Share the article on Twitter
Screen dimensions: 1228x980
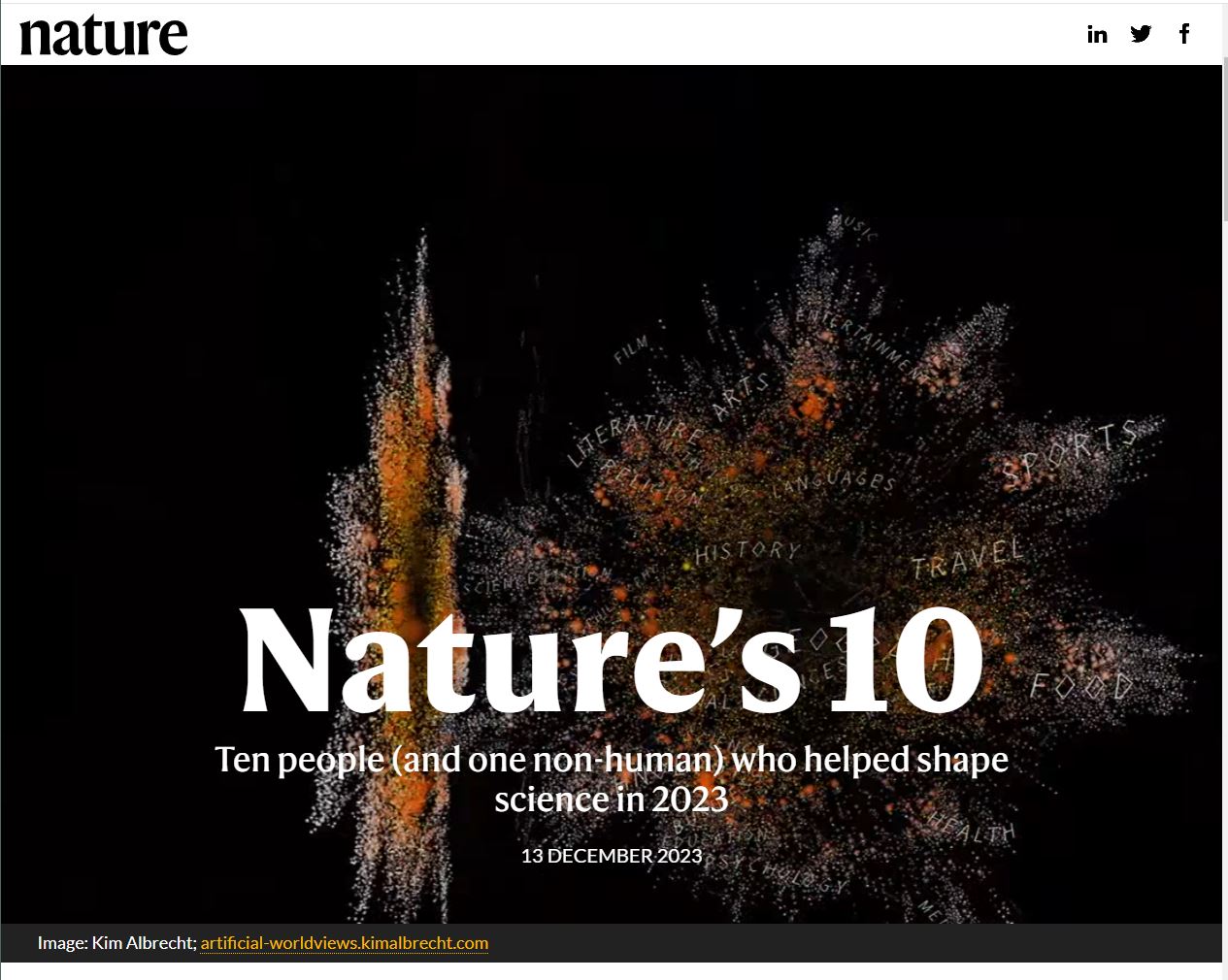point(1141,34)
